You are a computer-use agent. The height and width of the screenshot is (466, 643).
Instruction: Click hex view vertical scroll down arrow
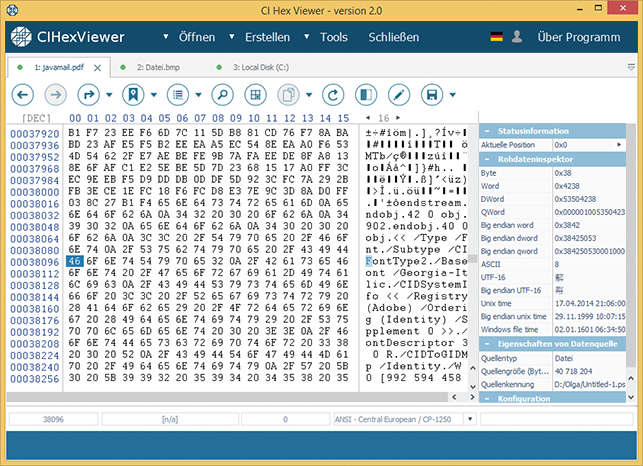472,386
